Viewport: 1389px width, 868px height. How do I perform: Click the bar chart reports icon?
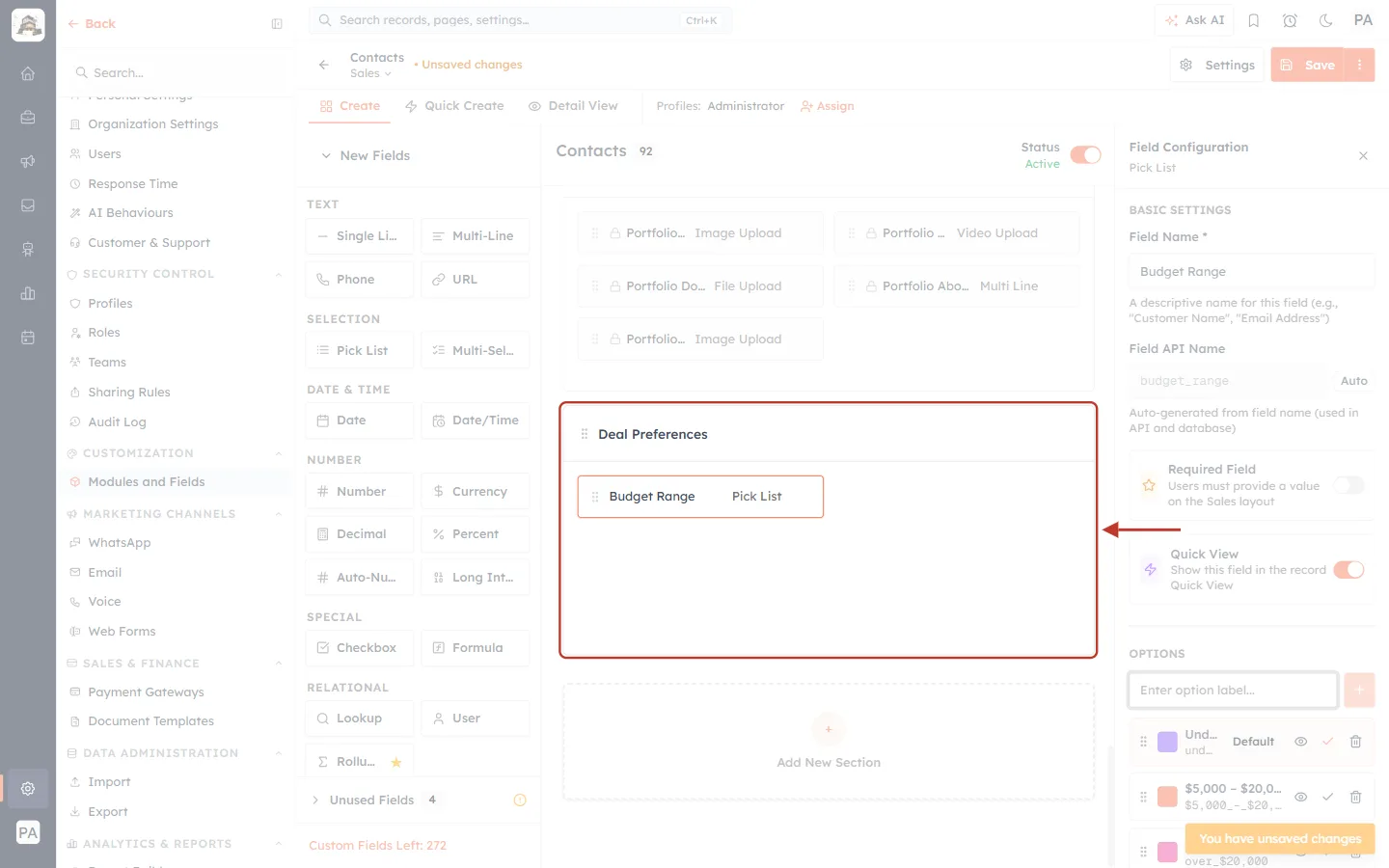tap(28, 293)
